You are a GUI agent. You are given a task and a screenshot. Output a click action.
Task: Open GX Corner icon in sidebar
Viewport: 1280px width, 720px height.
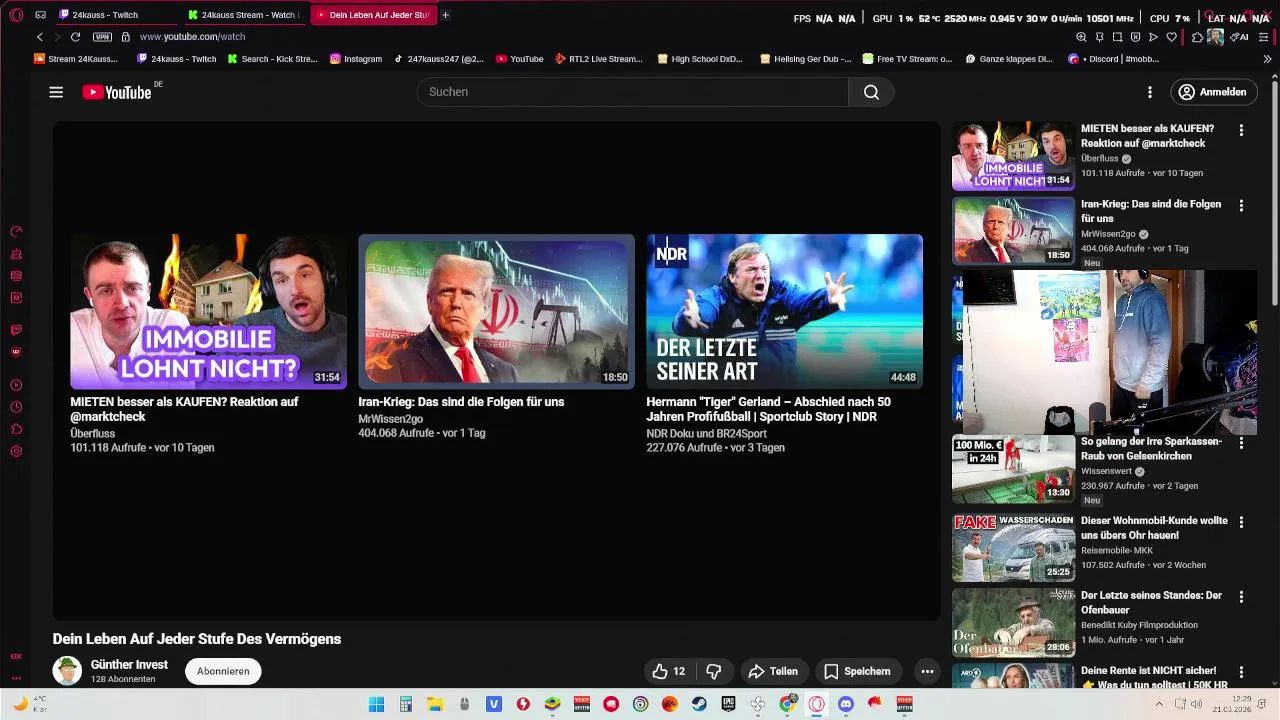(x=16, y=657)
